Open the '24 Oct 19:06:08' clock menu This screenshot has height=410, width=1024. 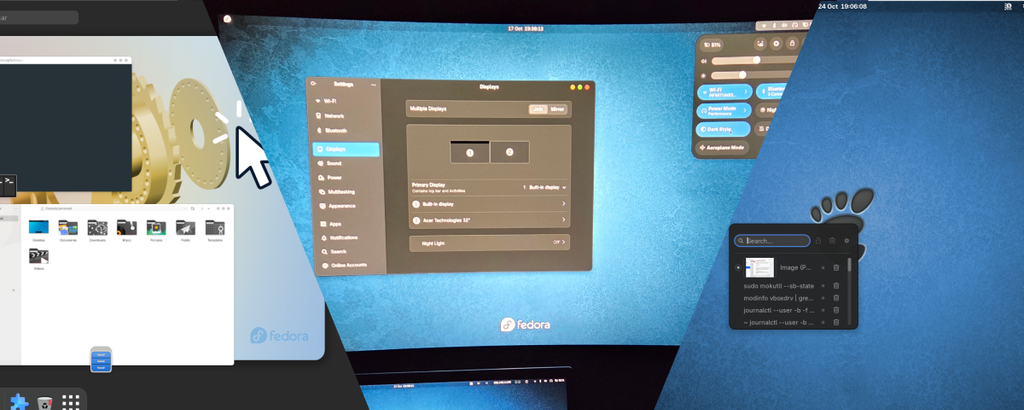(842, 6)
